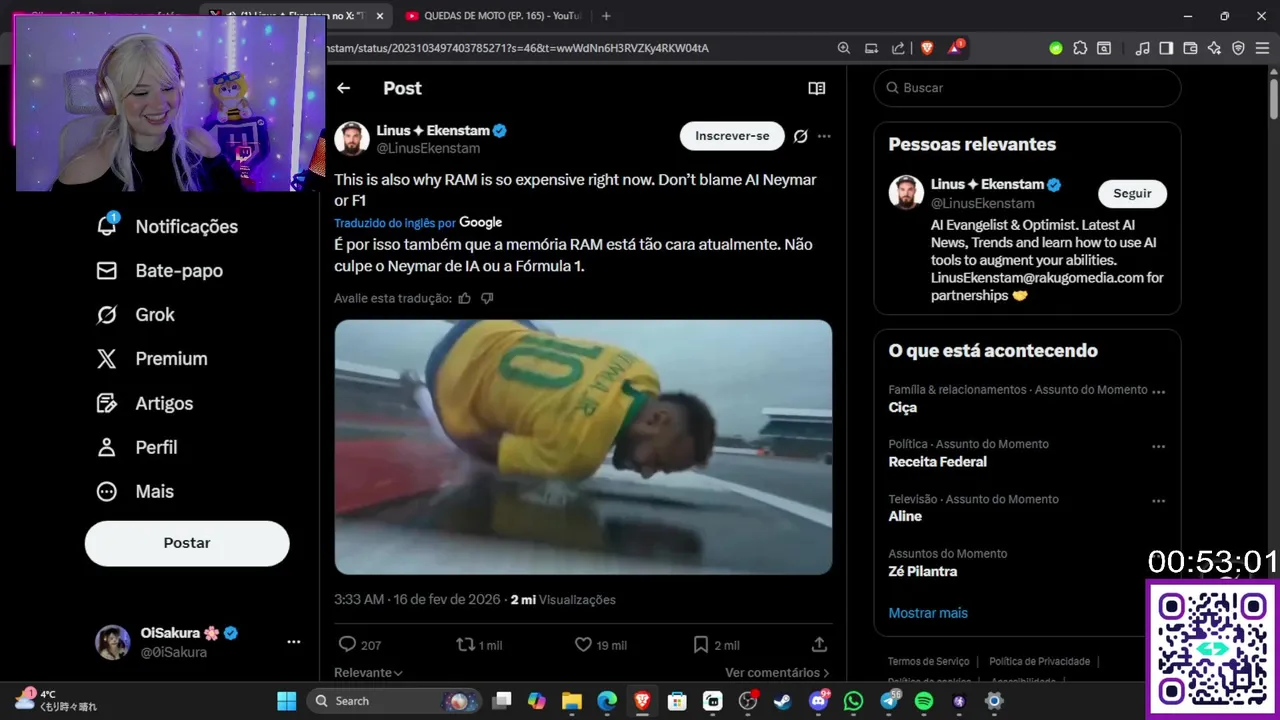Click the zoom magnifier in address bar
Image resolution: width=1280 pixels, height=720 pixels.
coord(843,48)
